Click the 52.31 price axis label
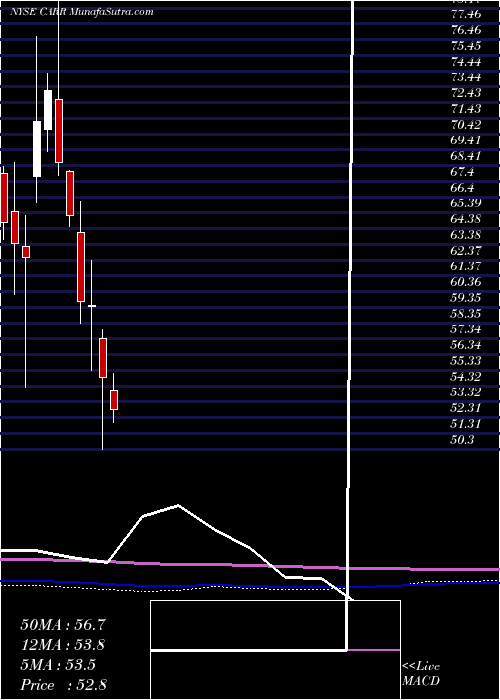This screenshot has width=500, height=700. point(466,408)
